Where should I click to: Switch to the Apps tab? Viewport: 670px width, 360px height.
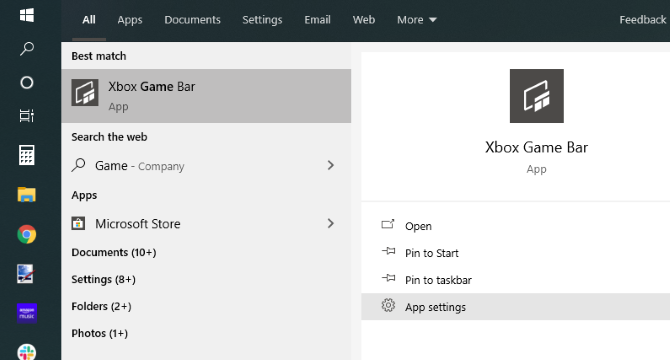point(130,20)
